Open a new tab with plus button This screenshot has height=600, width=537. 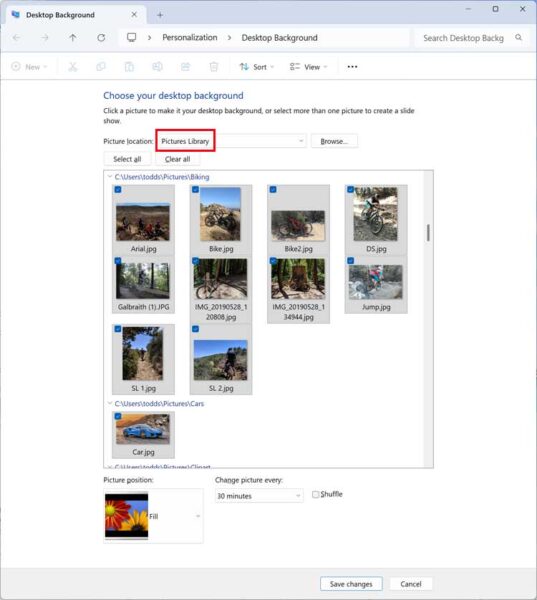(160, 15)
